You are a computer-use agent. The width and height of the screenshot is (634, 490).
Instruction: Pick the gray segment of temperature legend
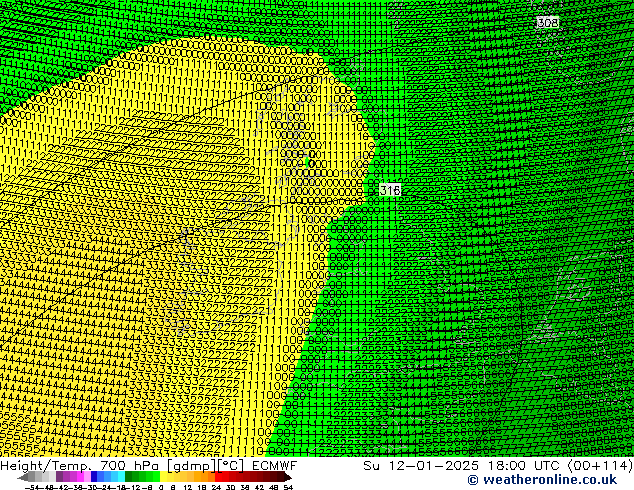click(40, 477)
